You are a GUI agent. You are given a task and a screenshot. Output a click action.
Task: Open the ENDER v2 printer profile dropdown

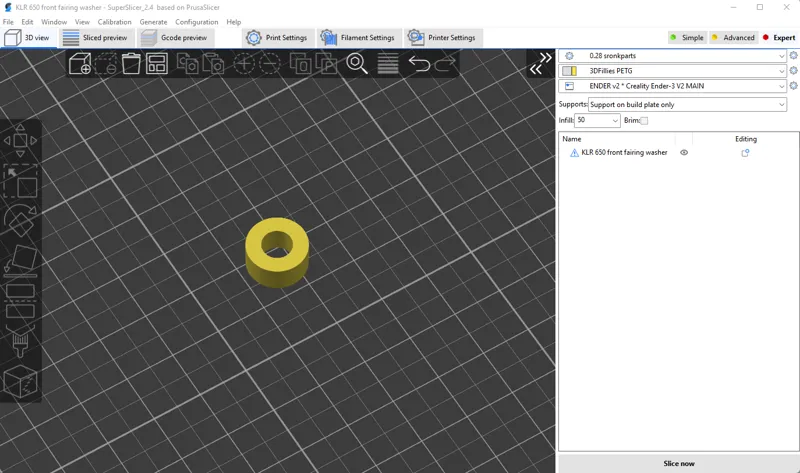[673, 86]
